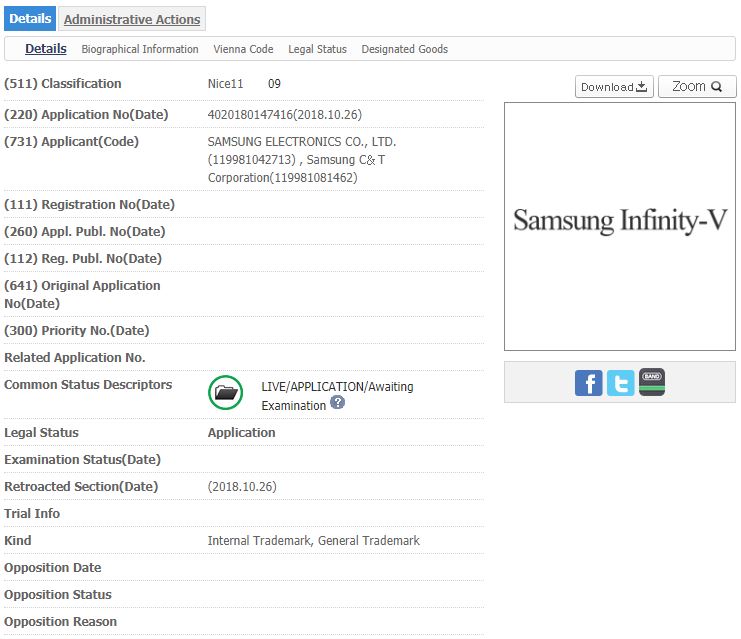Click the classification number 09

[274, 84]
